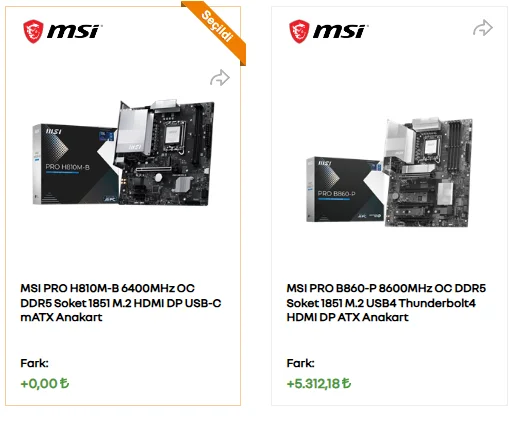Open MSI PRO B860-P 8600MHz title link

click(x=386, y=303)
